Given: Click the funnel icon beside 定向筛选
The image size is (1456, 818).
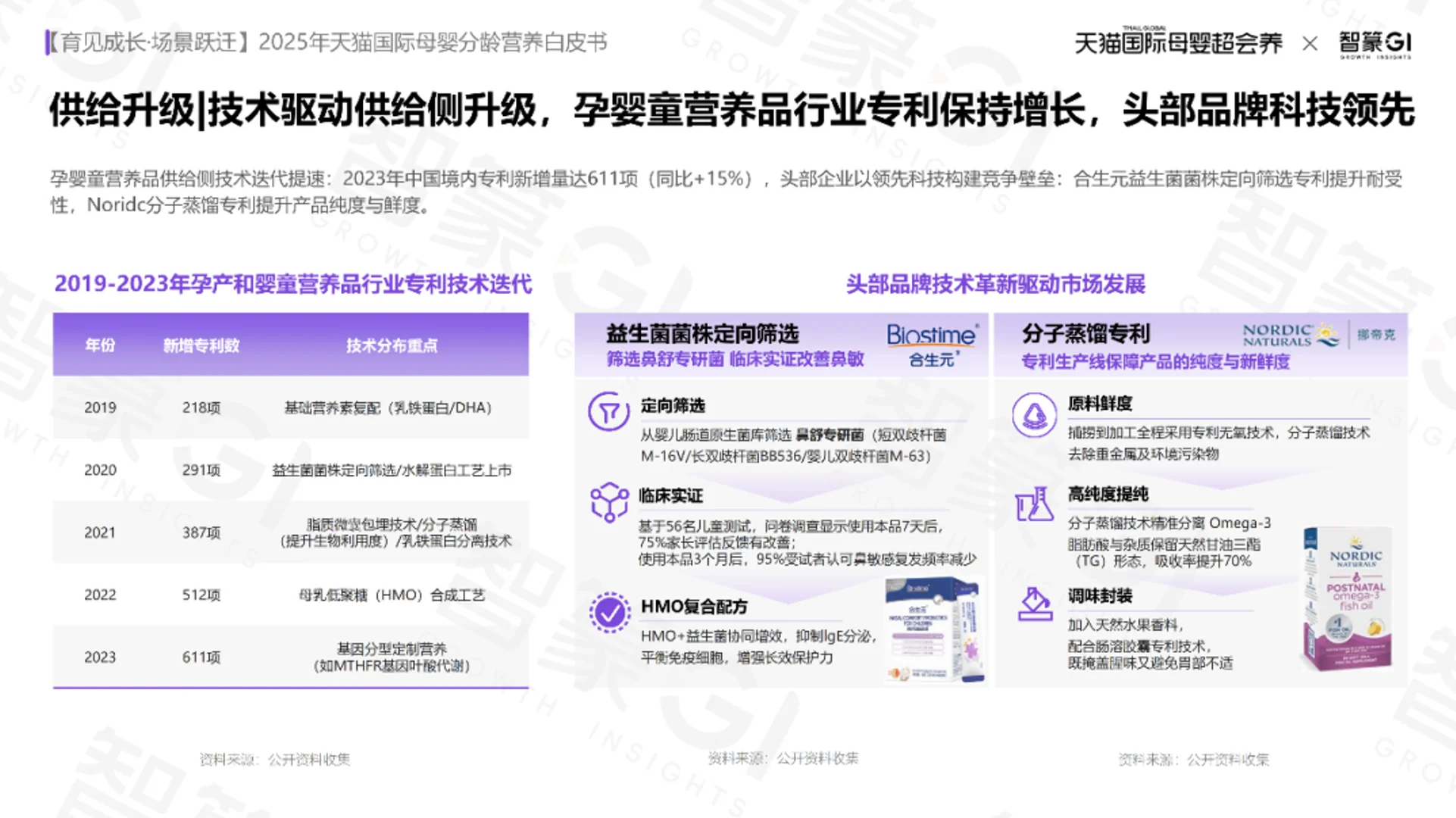Looking at the screenshot, I should tap(608, 411).
